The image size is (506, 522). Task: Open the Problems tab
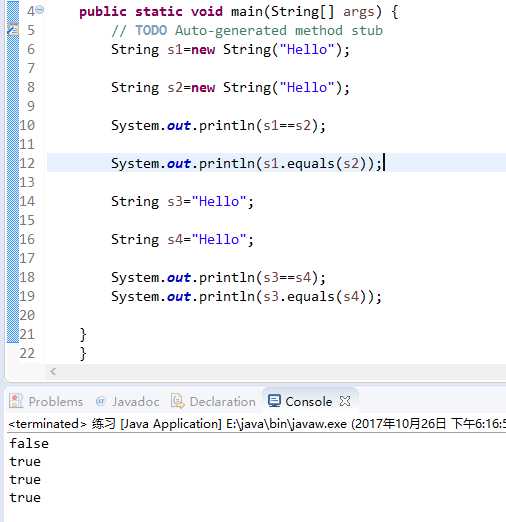point(46,401)
